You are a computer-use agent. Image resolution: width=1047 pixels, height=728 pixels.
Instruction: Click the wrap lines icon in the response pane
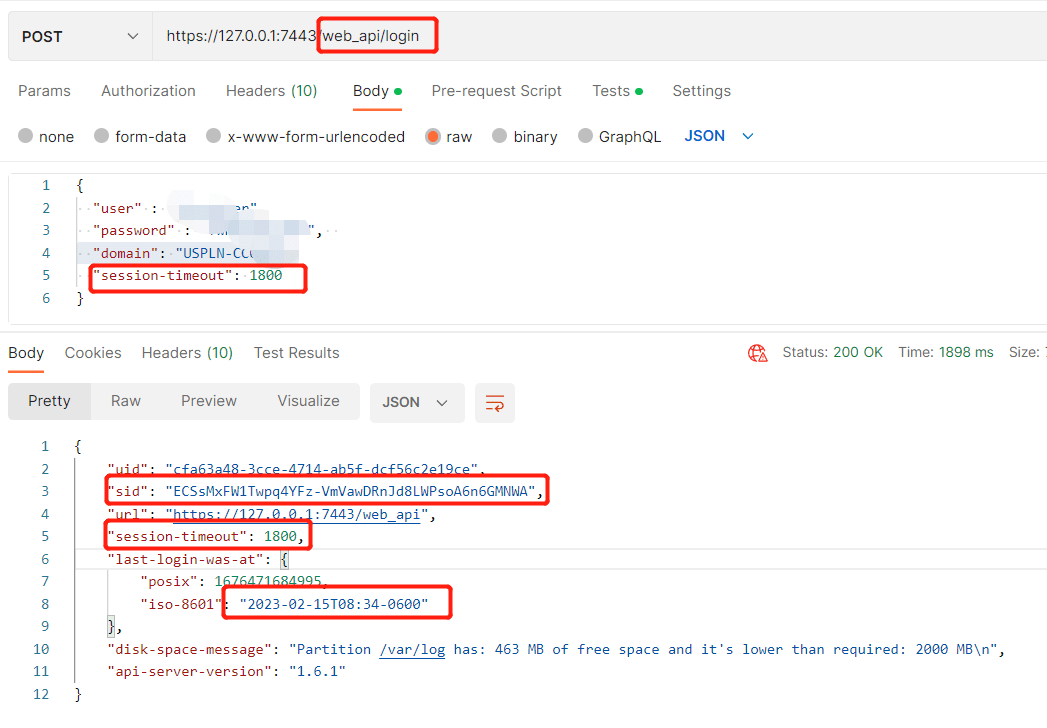pyautogui.click(x=494, y=402)
